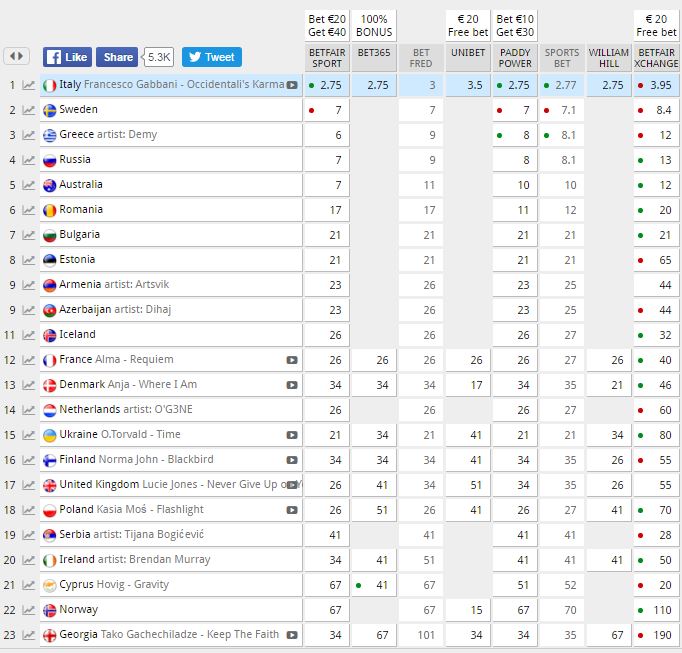Open the odds history chart icon for Italy
The image size is (682, 653).
[x=28, y=85]
